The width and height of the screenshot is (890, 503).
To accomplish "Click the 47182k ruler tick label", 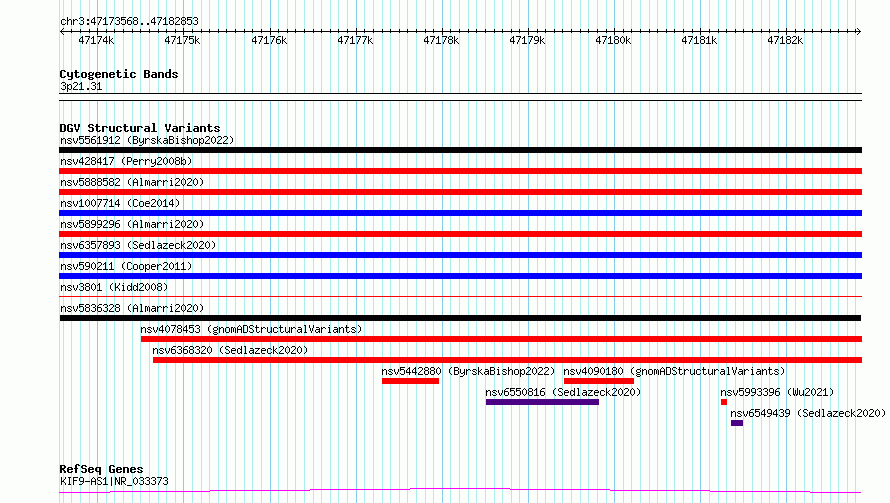I will pyautogui.click(x=785, y=40).
